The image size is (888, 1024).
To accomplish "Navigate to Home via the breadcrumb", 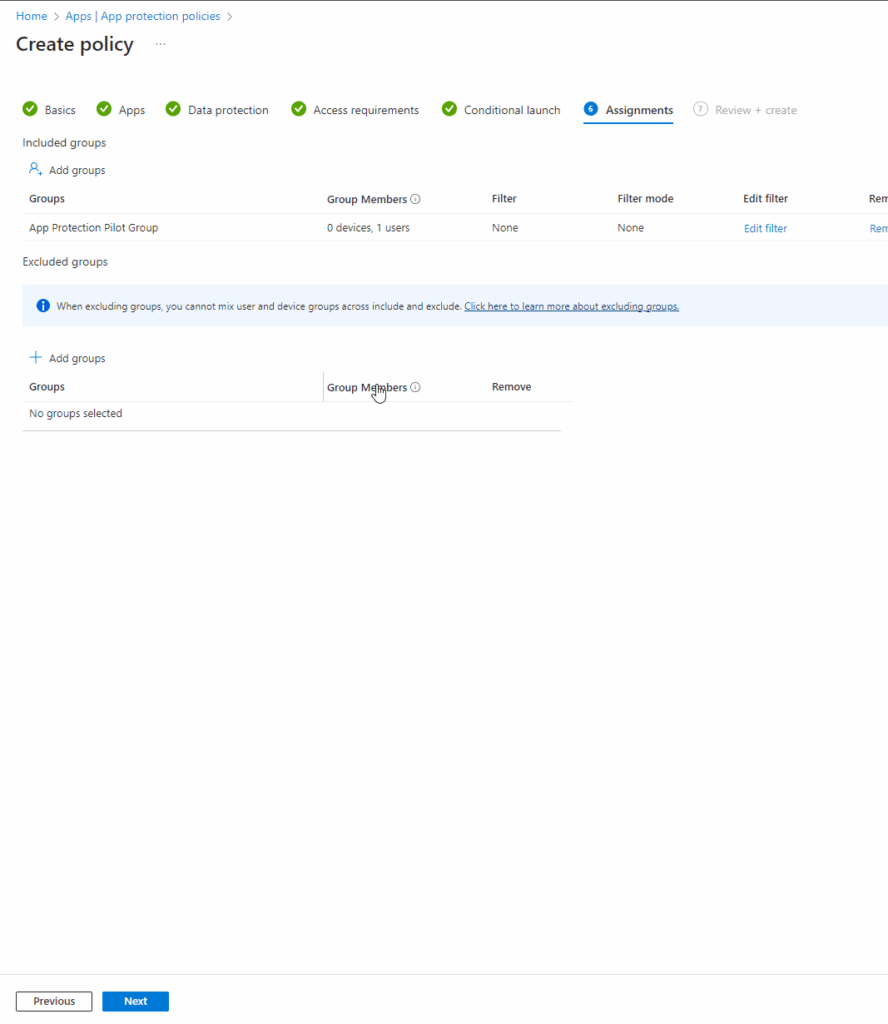I will coord(31,16).
